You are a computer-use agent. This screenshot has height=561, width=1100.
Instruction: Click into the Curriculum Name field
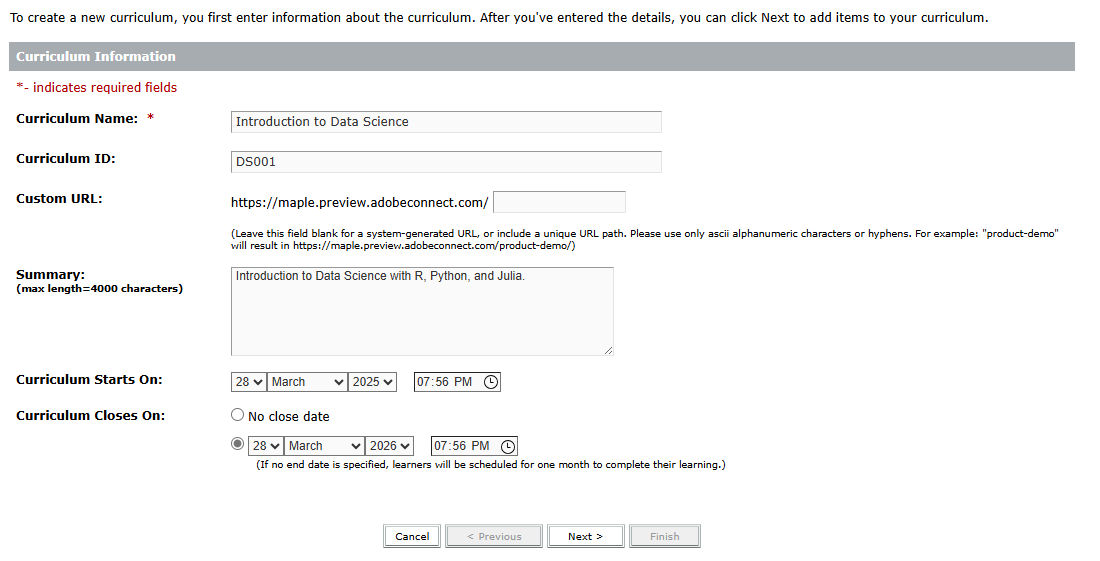coord(445,122)
